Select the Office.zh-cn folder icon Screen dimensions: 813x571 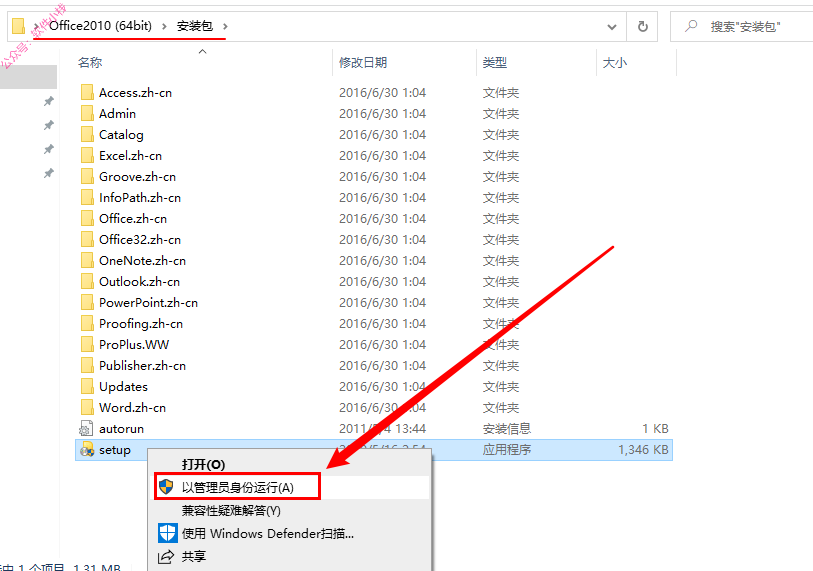pos(87,218)
